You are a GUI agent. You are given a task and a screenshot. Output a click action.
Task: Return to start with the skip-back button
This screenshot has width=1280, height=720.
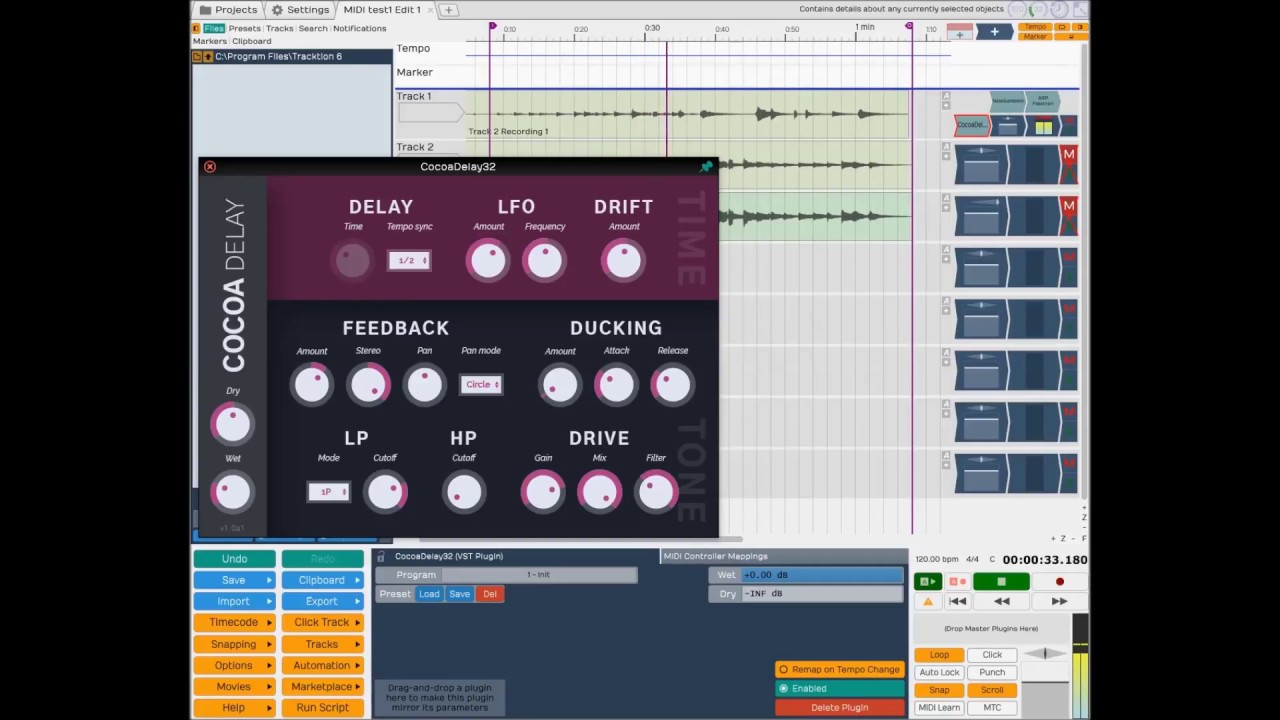957,601
